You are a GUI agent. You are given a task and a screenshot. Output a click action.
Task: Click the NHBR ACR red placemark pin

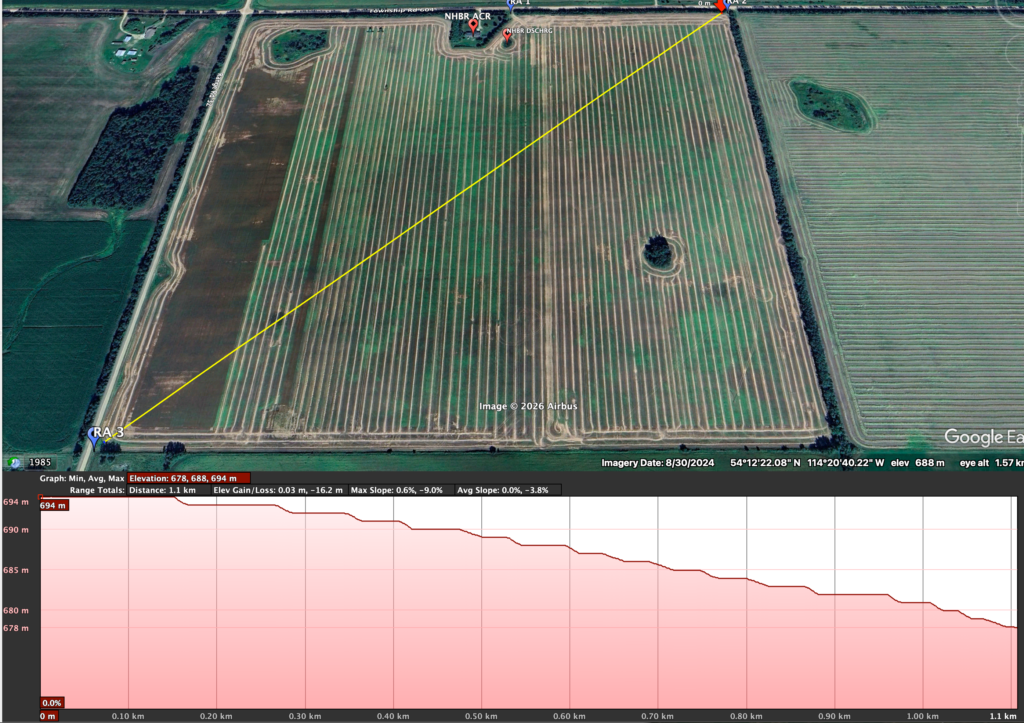pos(473,26)
